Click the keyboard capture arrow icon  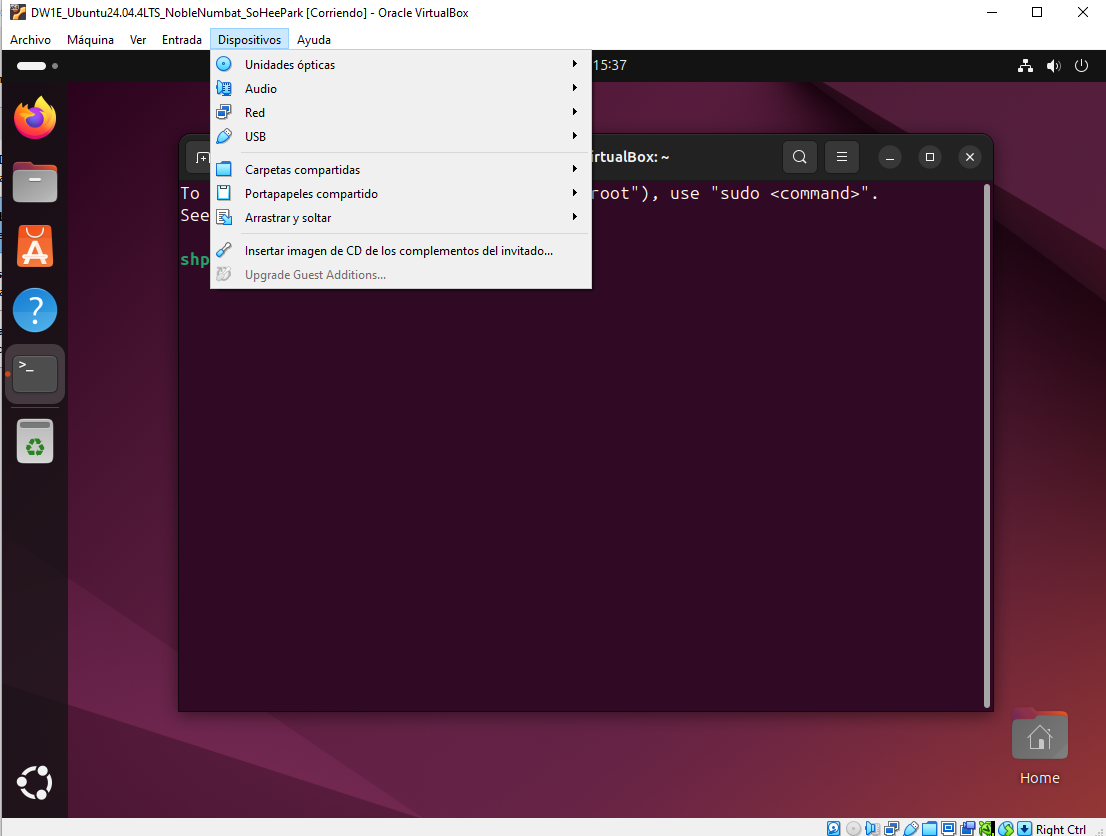coord(1024,828)
